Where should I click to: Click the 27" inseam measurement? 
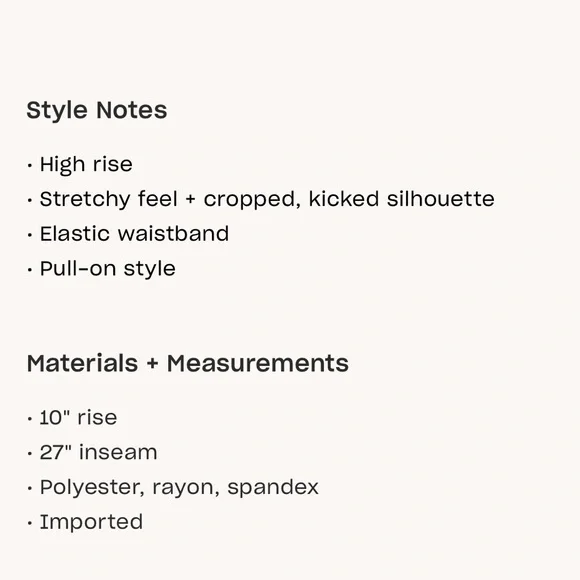pos(98,452)
